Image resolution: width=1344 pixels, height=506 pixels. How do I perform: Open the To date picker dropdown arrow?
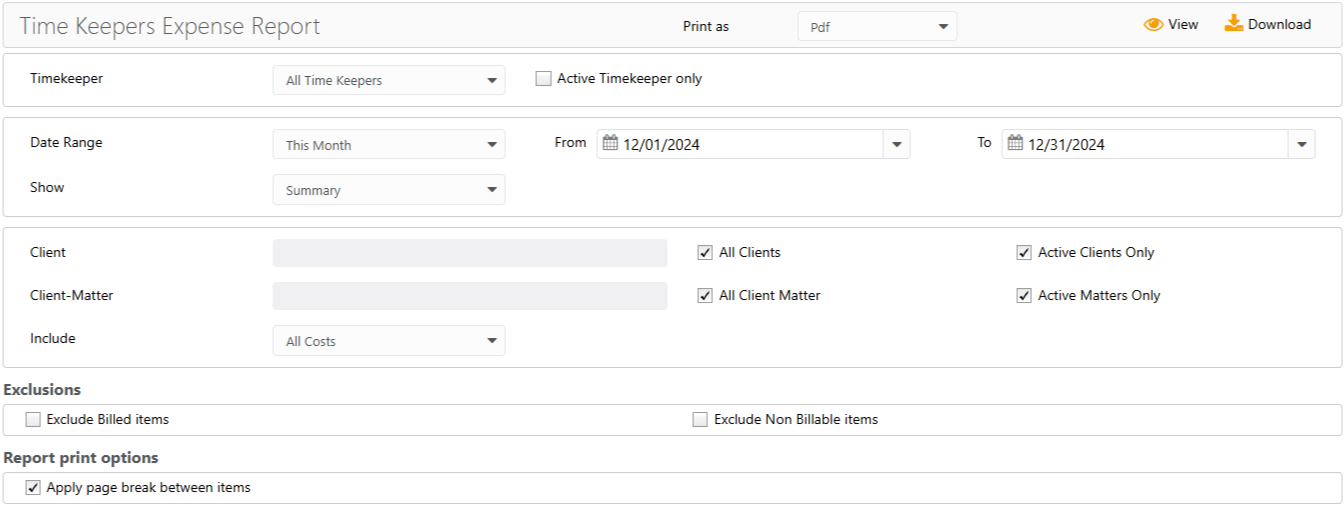coord(1301,145)
